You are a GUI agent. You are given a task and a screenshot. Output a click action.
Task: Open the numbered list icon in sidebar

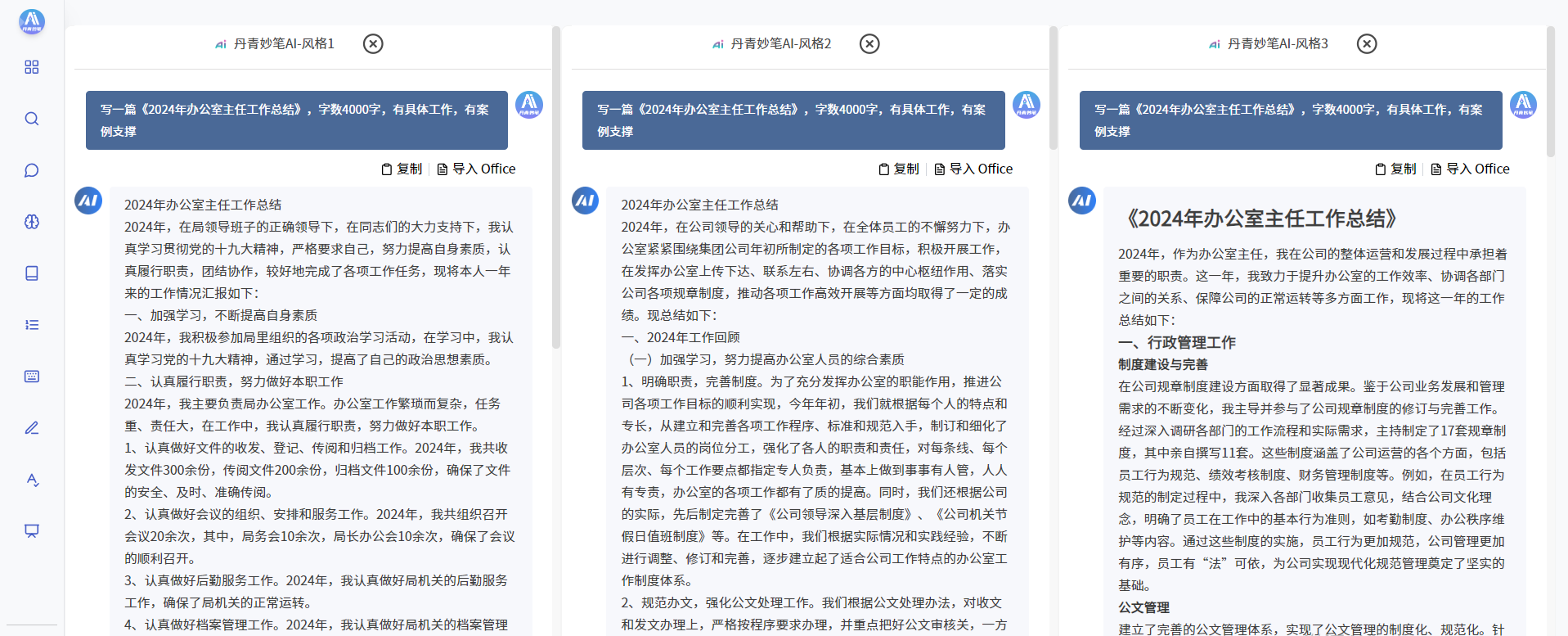[x=32, y=325]
